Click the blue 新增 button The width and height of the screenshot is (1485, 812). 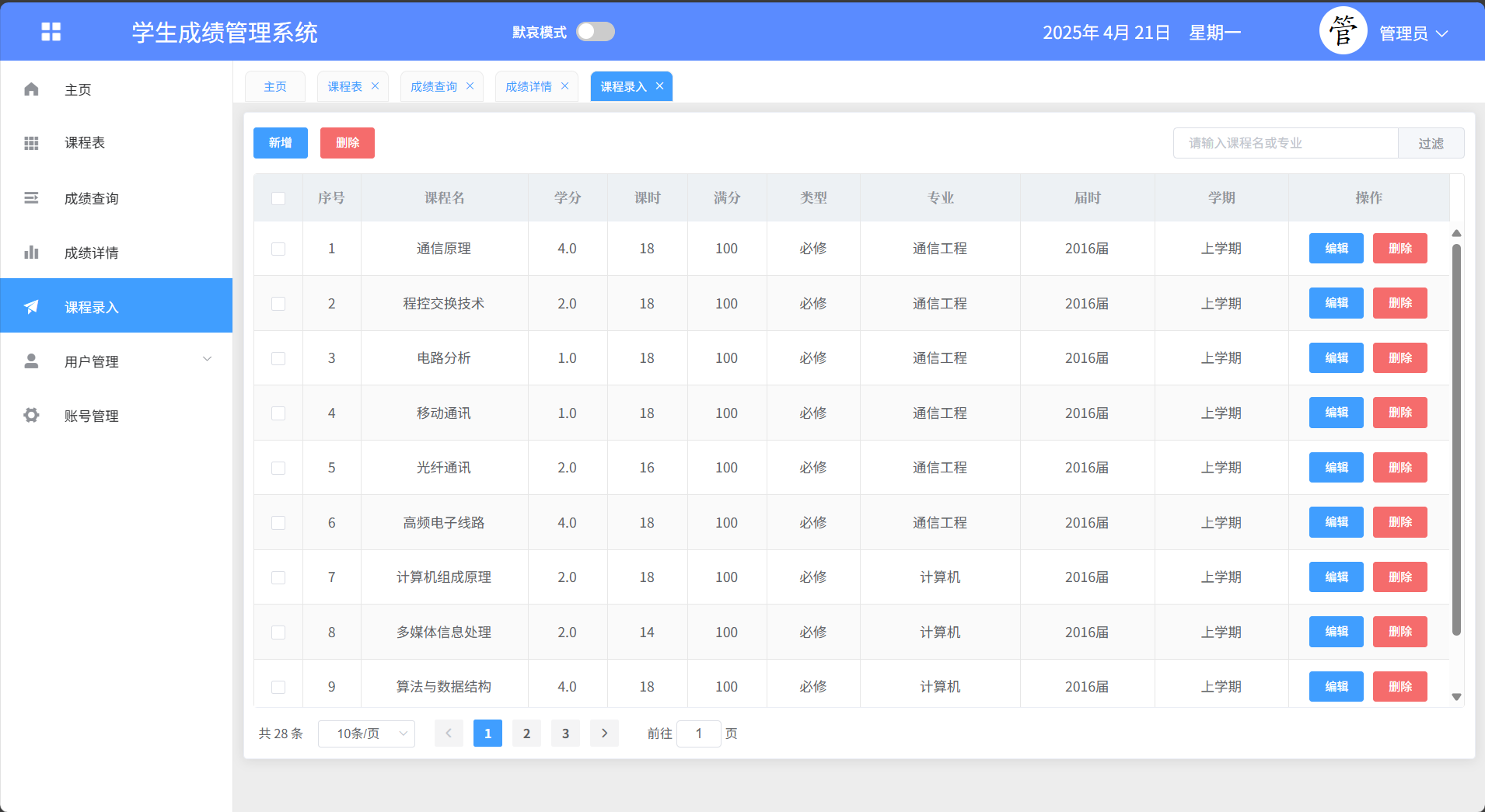point(281,143)
